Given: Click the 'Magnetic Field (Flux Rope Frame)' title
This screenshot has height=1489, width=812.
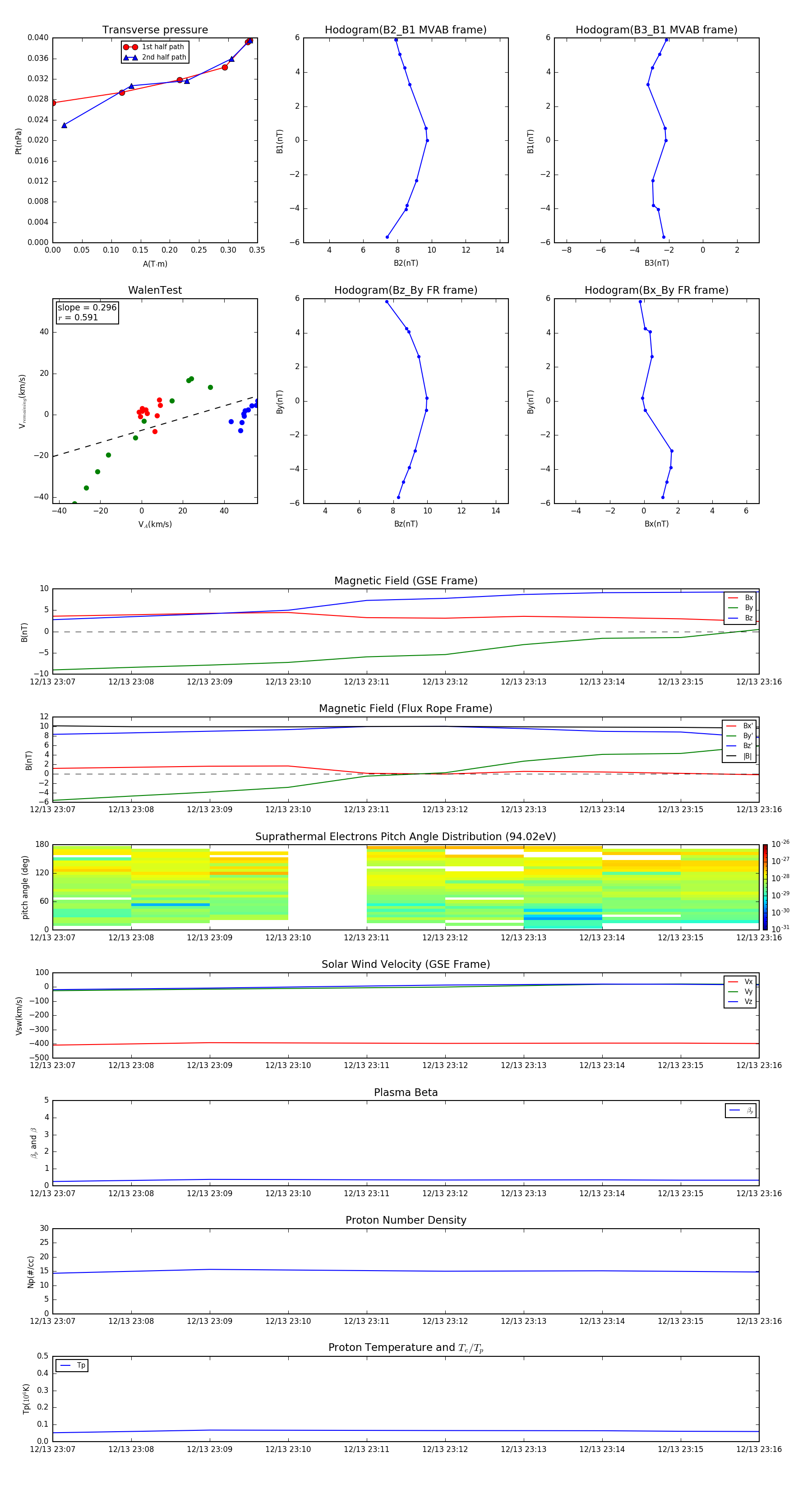Looking at the screenshot, I should click(x=406, y=709).
